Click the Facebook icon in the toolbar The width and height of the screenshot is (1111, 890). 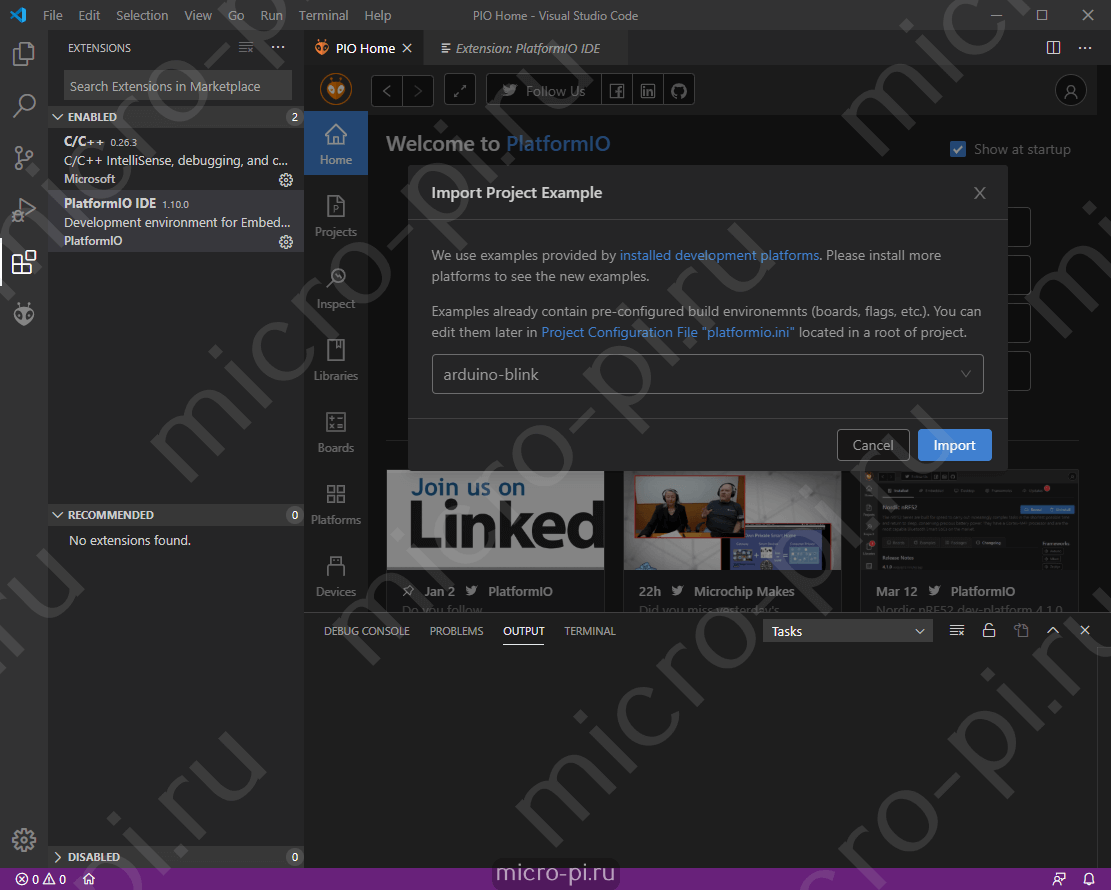click(616, 89)
